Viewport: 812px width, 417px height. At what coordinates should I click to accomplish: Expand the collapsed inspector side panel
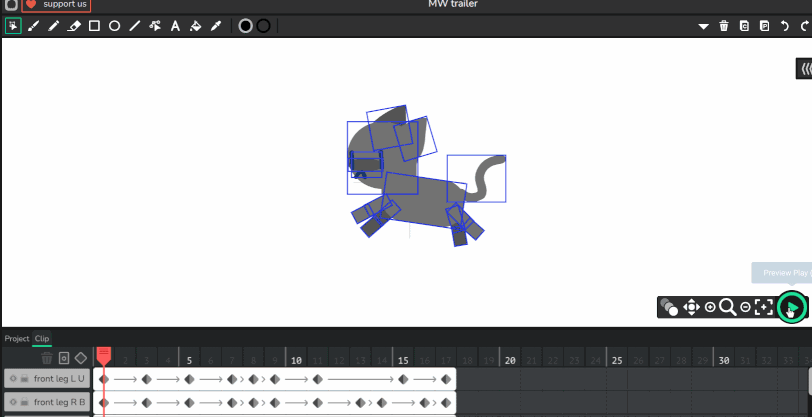[804, 68]
